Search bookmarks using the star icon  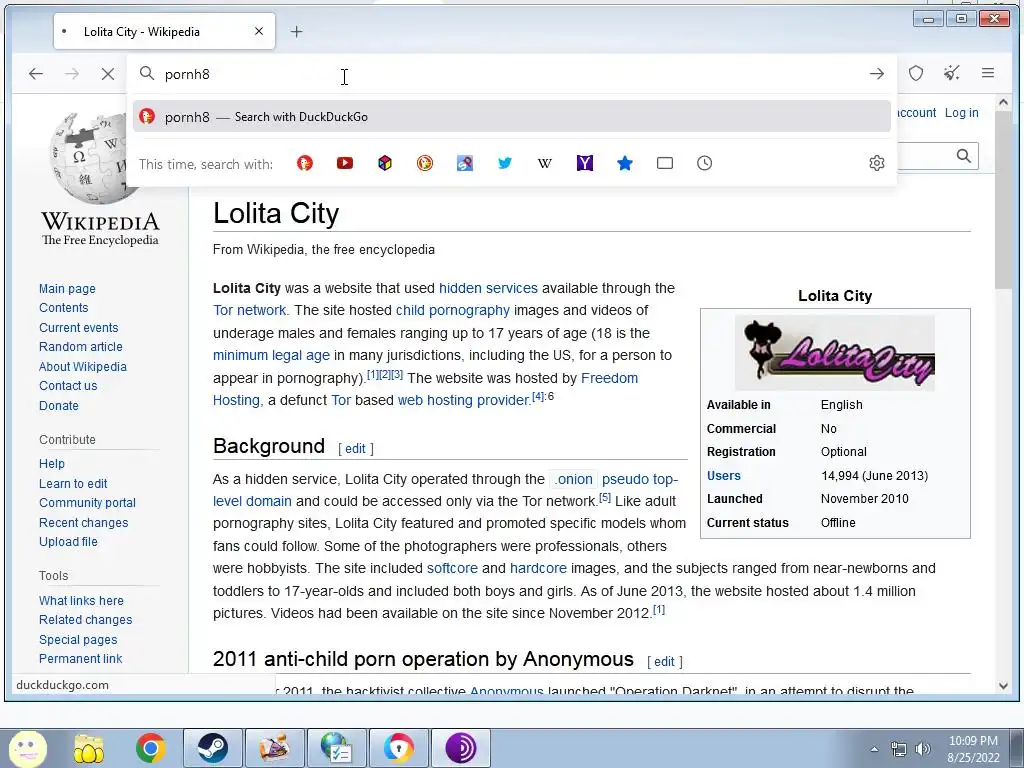(625, 163)
